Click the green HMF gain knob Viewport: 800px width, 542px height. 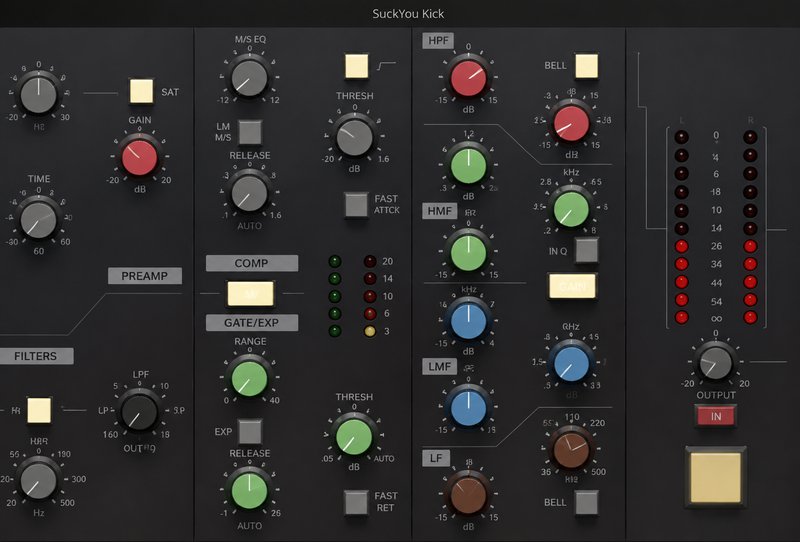pyautogui.click(x=468, y=252)
